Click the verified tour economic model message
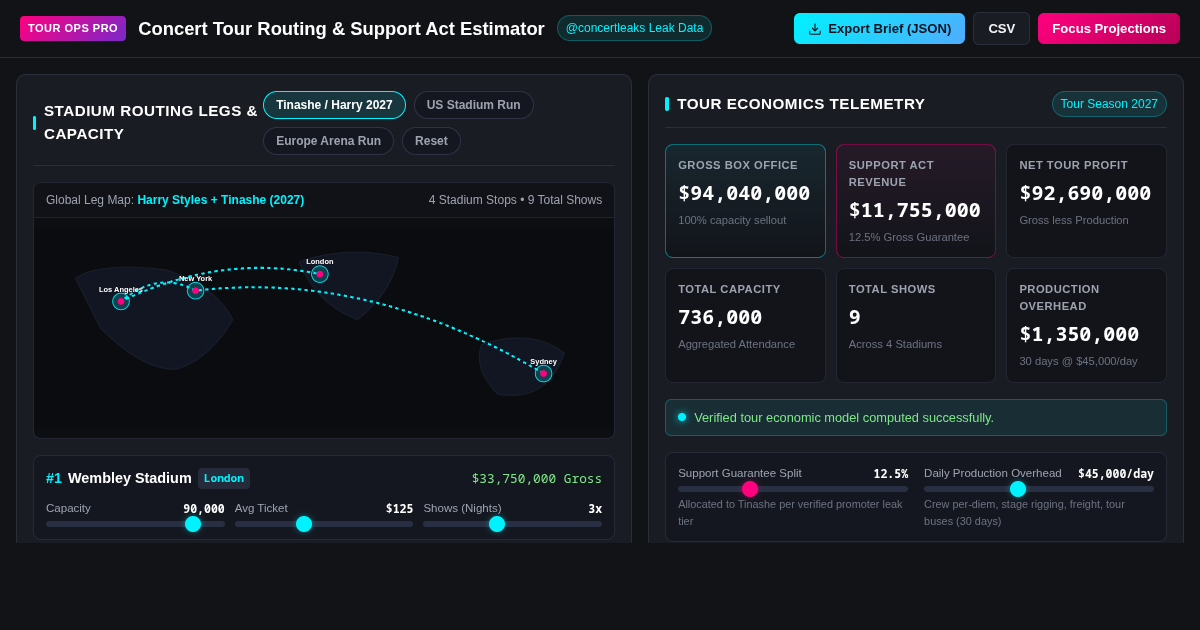The image size is (1200, 630). [844, 418]
